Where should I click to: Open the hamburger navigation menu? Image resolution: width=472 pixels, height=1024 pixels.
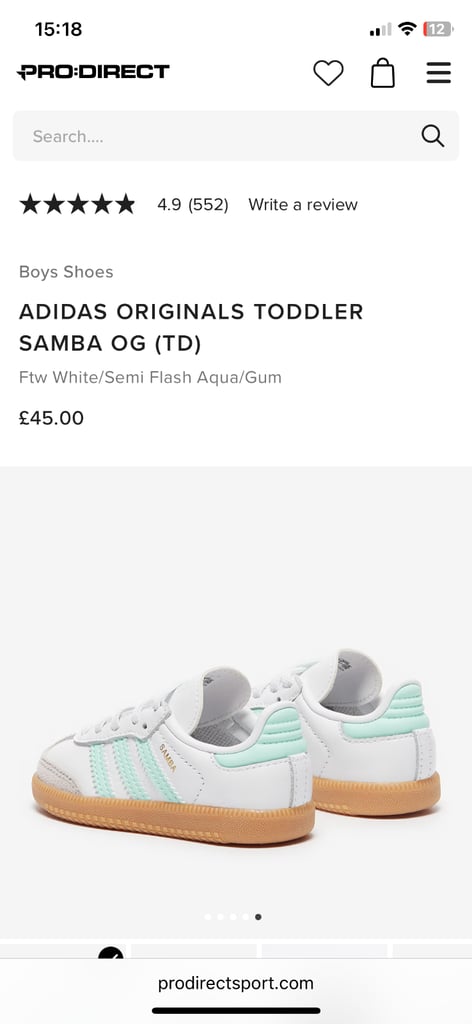click(439, 72)
